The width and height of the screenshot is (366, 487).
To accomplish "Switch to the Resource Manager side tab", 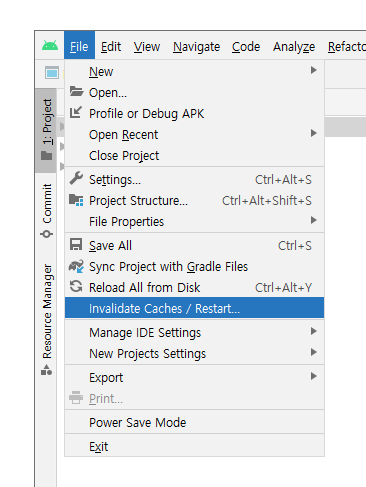I will pyautogui.click(x=47, y=319).
